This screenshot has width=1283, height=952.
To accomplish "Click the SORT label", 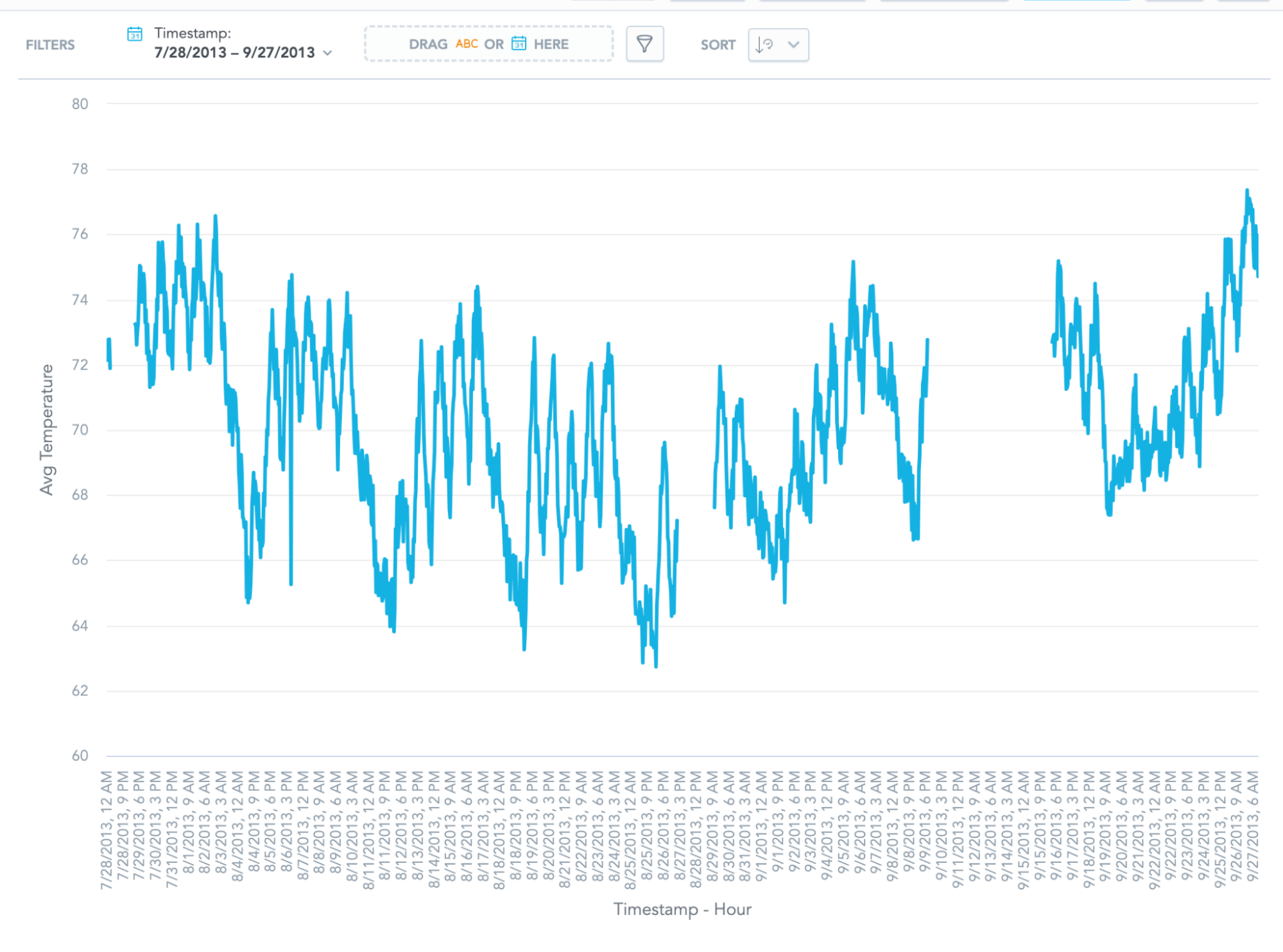I will coord(719,44).
